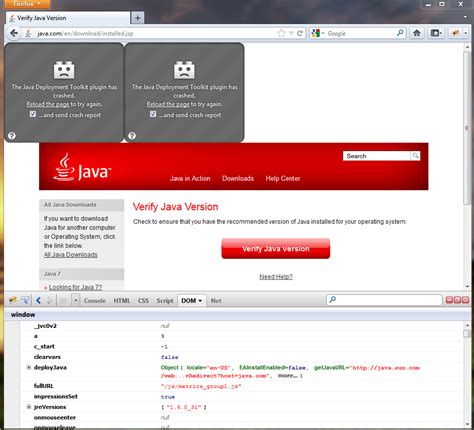The height and width of the screenshot is (430, 474).
Task: Go forward in Firebug panel history
Action: tap(50, 300)
